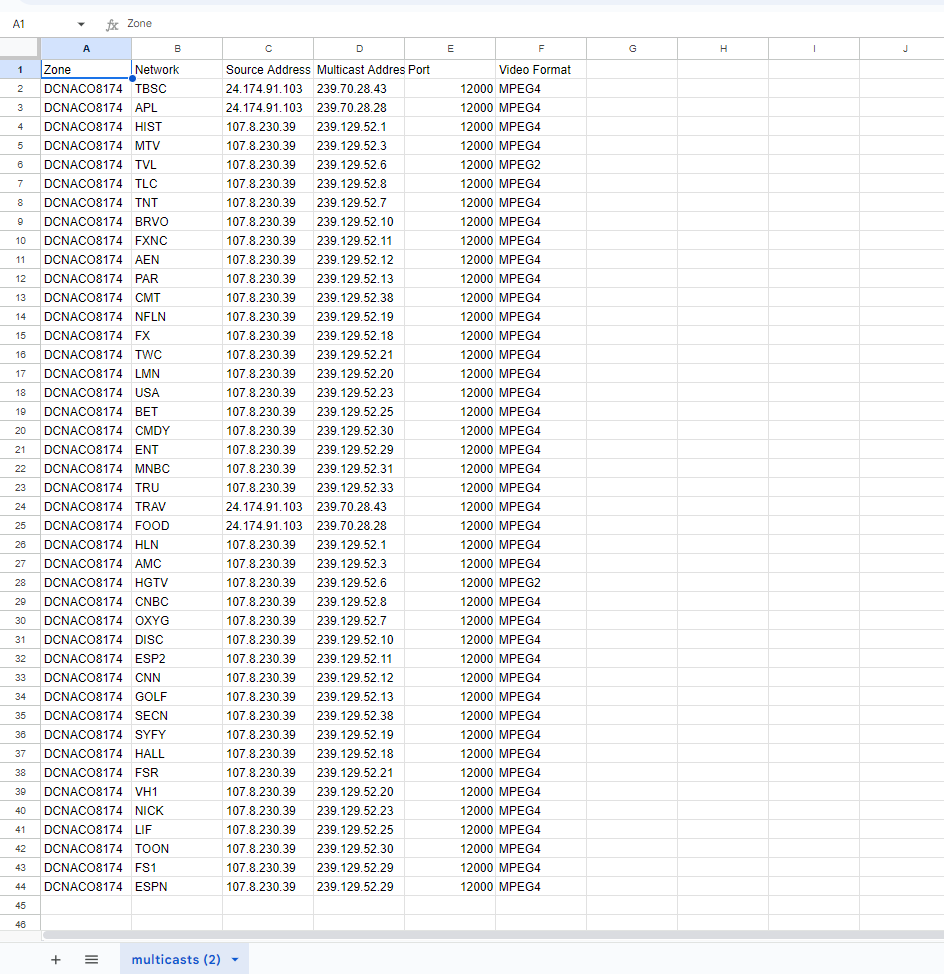944x974 pixels.
Task: Select the 'CMDY' network cell
Action: point(177,431)
